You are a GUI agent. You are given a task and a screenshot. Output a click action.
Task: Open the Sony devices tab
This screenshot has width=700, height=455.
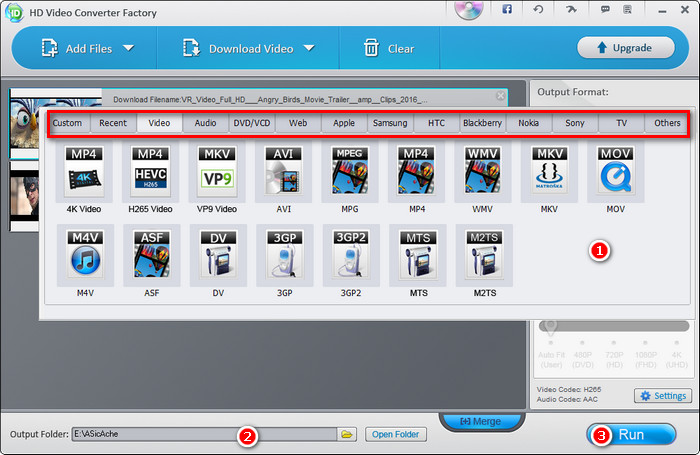575,123
